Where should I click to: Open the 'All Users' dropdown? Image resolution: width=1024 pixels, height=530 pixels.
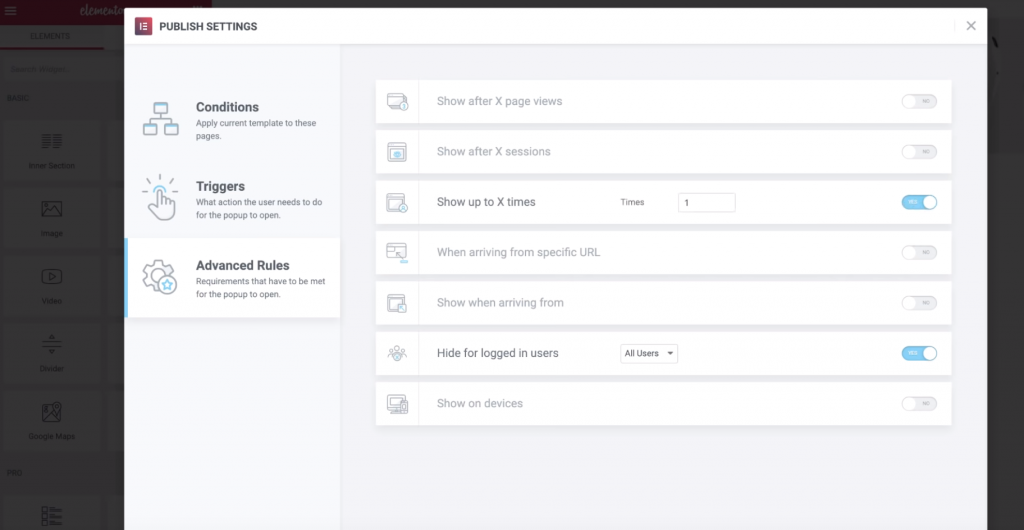649,353
